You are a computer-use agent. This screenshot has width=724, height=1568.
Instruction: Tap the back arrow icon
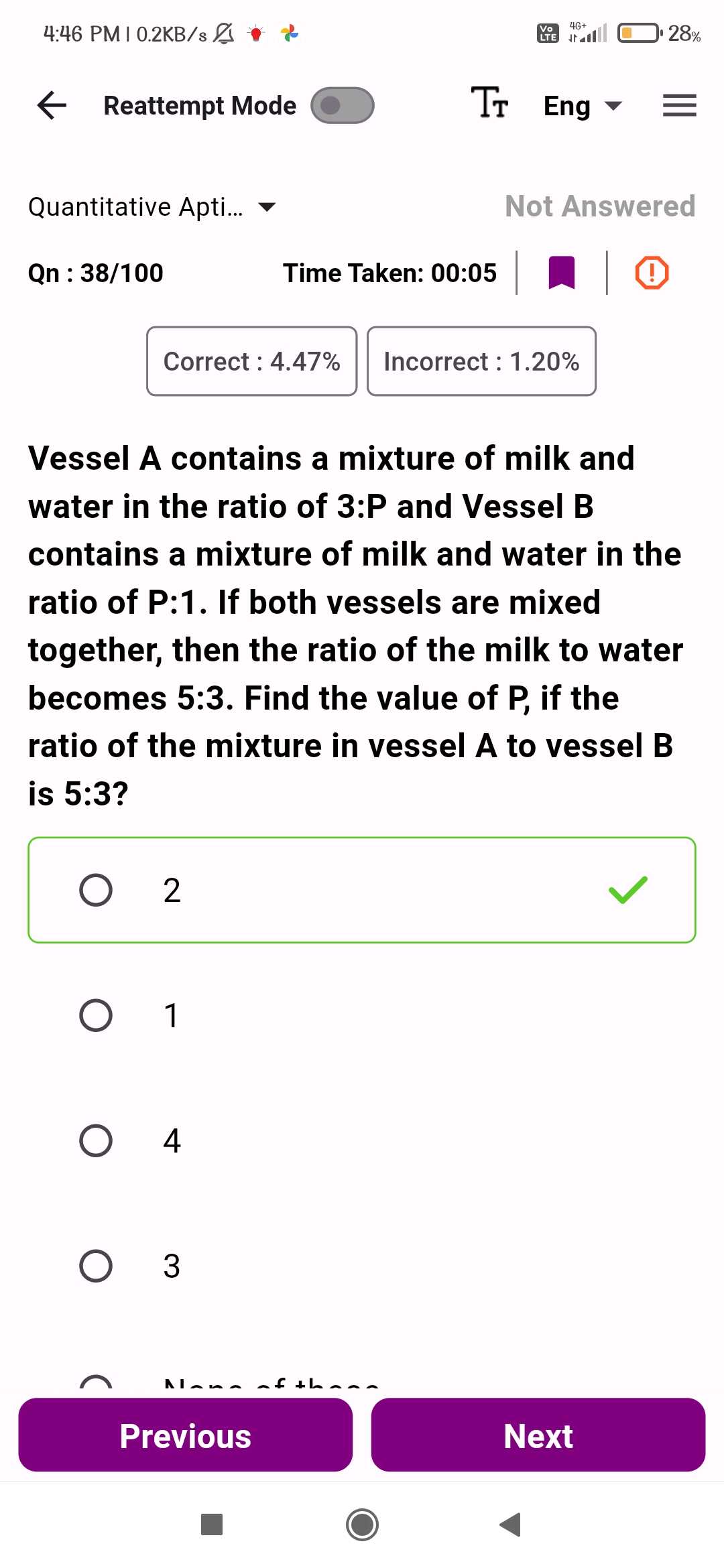52,105
